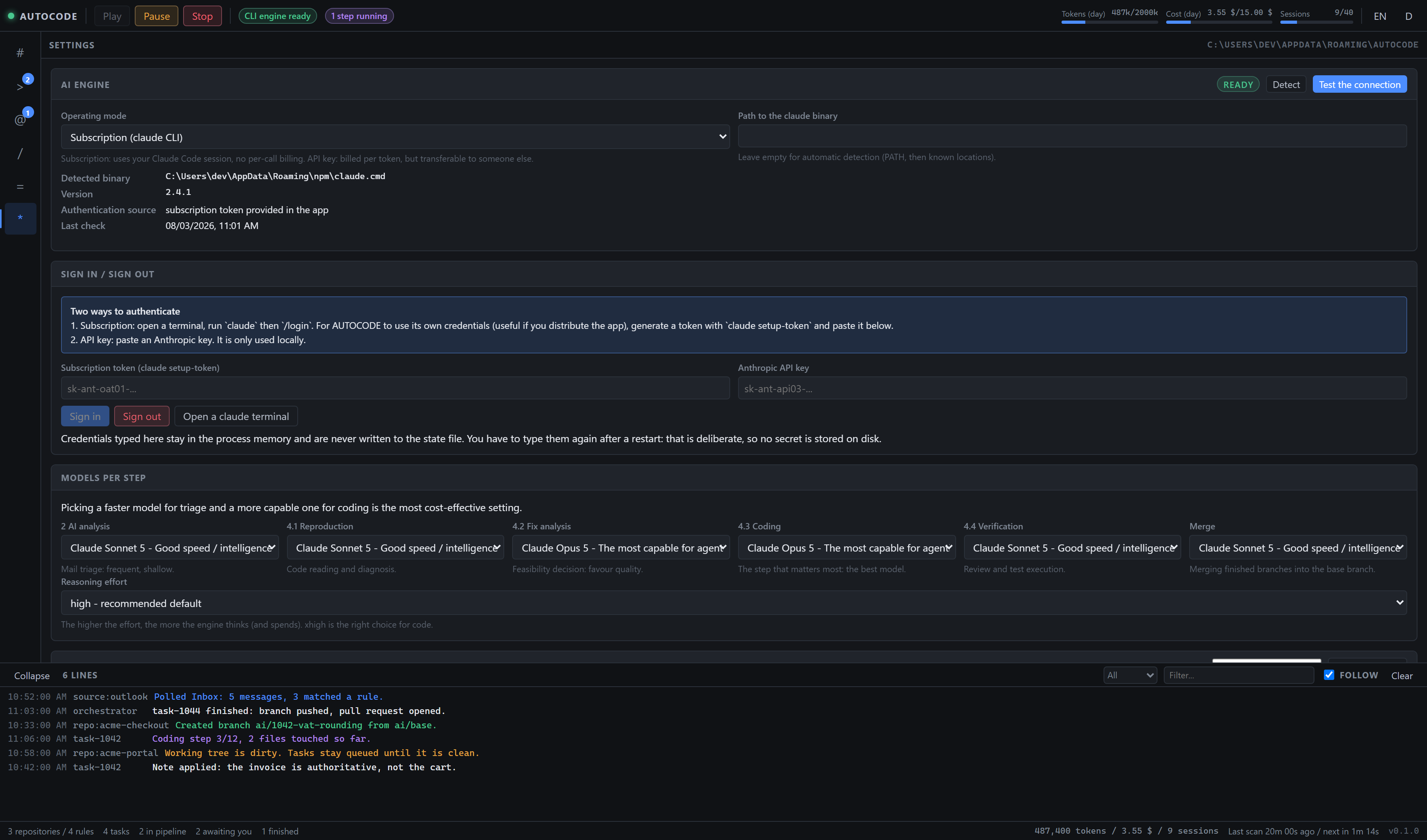This screenshot has width=1427, height=840.
Task: Click the v0.1.0 version label
Action: pyautogui.click(x=1403, y=830)
